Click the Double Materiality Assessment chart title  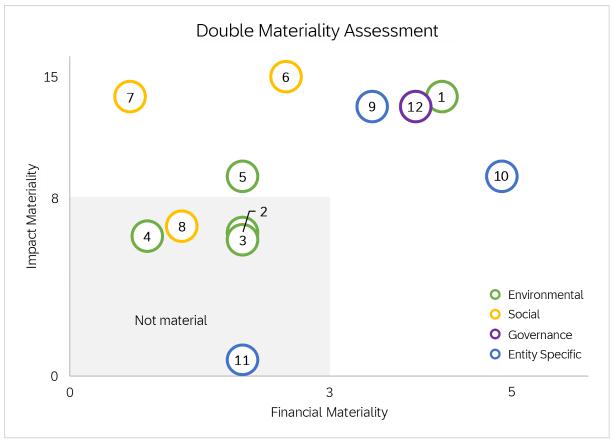[316, 31]
